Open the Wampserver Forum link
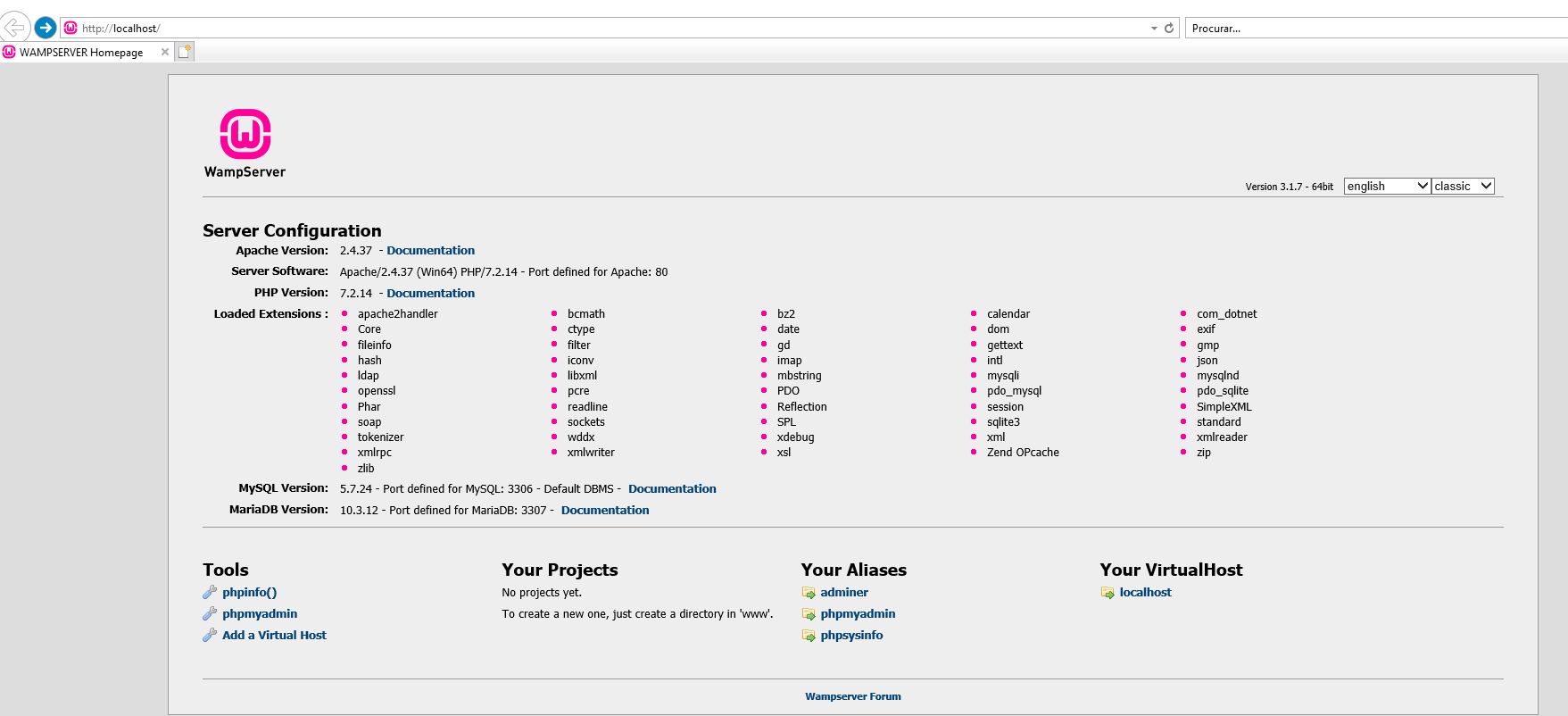Image resolution: width=1568 pixels, height=716 pixels. click(x=853, y=696)
